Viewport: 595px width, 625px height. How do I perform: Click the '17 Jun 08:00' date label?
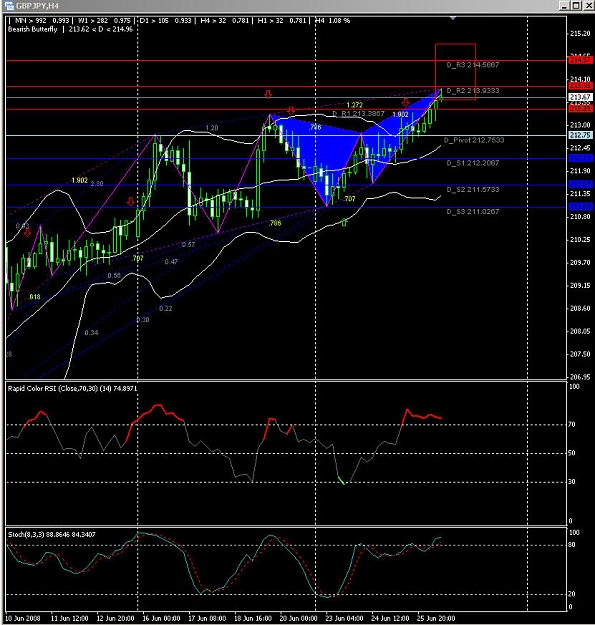(x=207, y=619)
